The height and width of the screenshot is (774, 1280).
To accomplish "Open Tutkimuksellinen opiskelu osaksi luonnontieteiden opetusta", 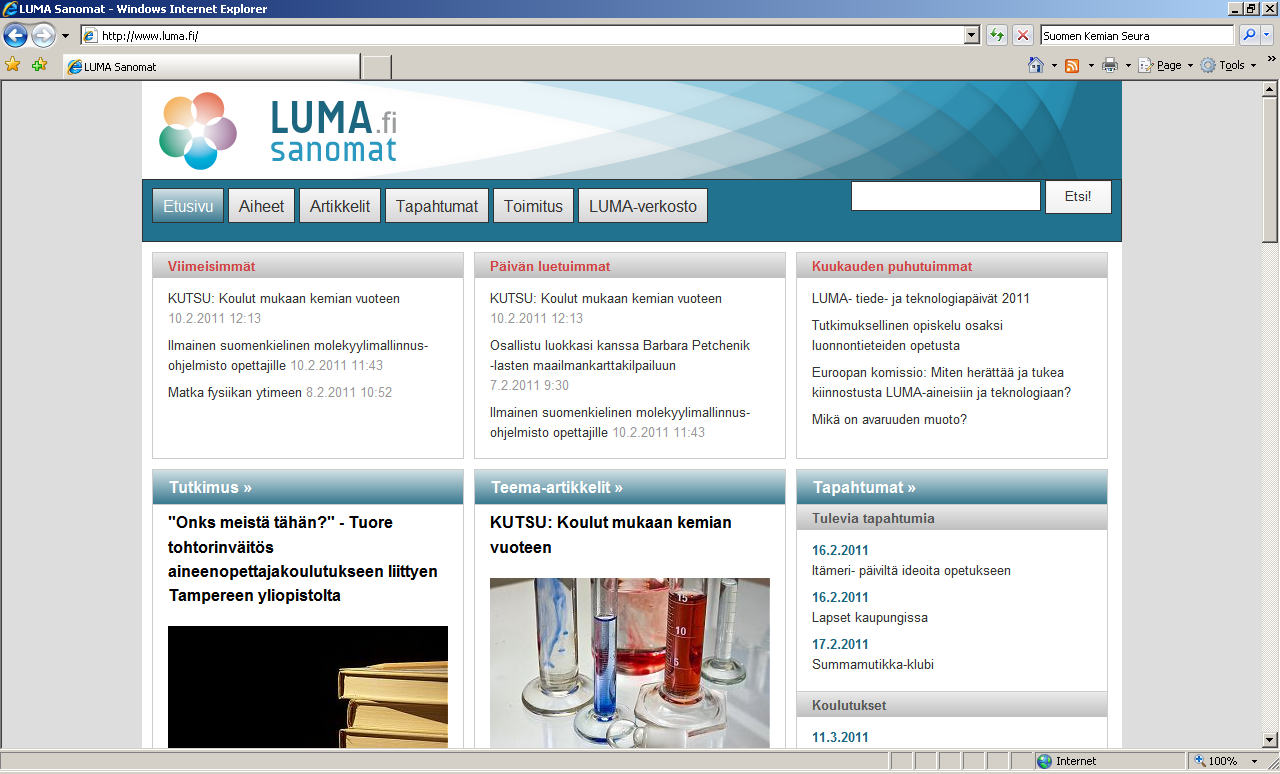I will (x=907, y=335).
